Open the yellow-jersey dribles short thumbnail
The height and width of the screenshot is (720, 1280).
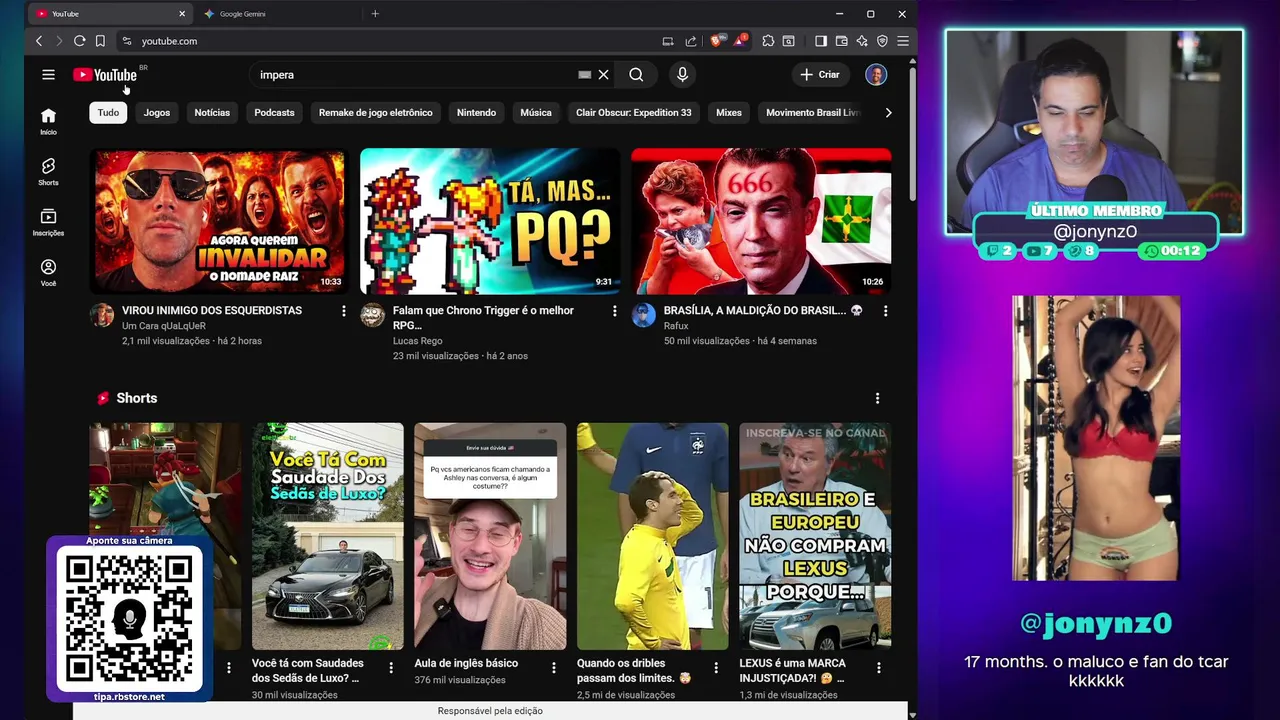coord(653,536)
